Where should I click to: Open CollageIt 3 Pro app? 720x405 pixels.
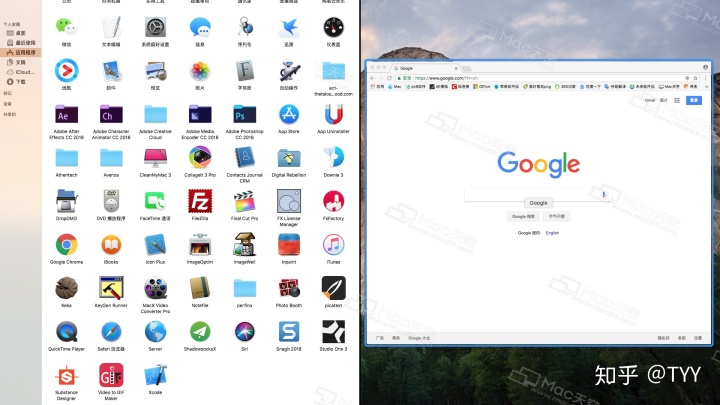click(x=200, y=158)
